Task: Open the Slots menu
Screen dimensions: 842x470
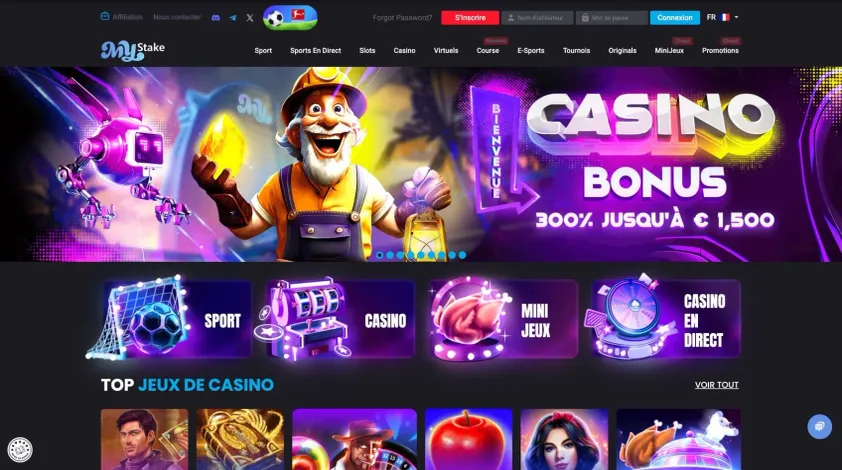Action: pos(367,50)
